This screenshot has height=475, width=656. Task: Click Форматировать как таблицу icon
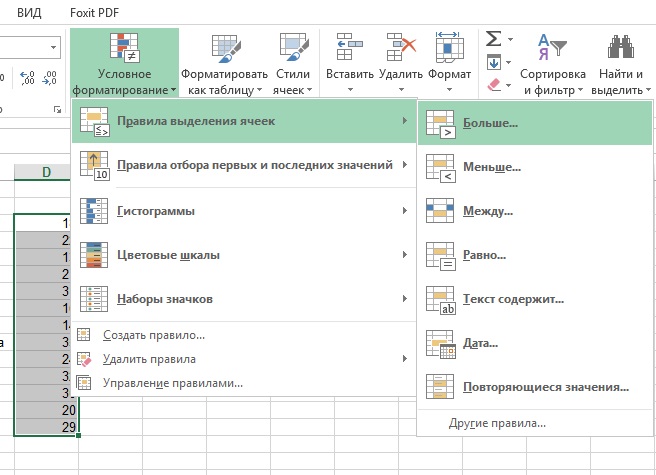click(225, 49)
